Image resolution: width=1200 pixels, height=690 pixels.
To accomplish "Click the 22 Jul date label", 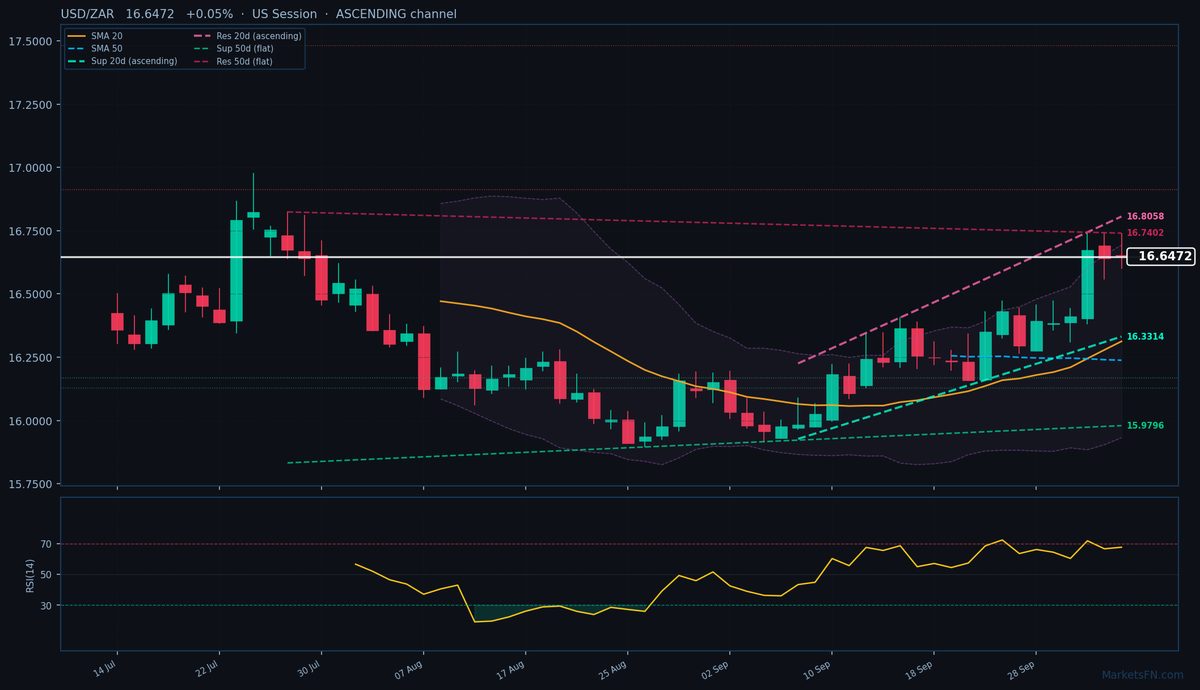I will tap(207, 667).
